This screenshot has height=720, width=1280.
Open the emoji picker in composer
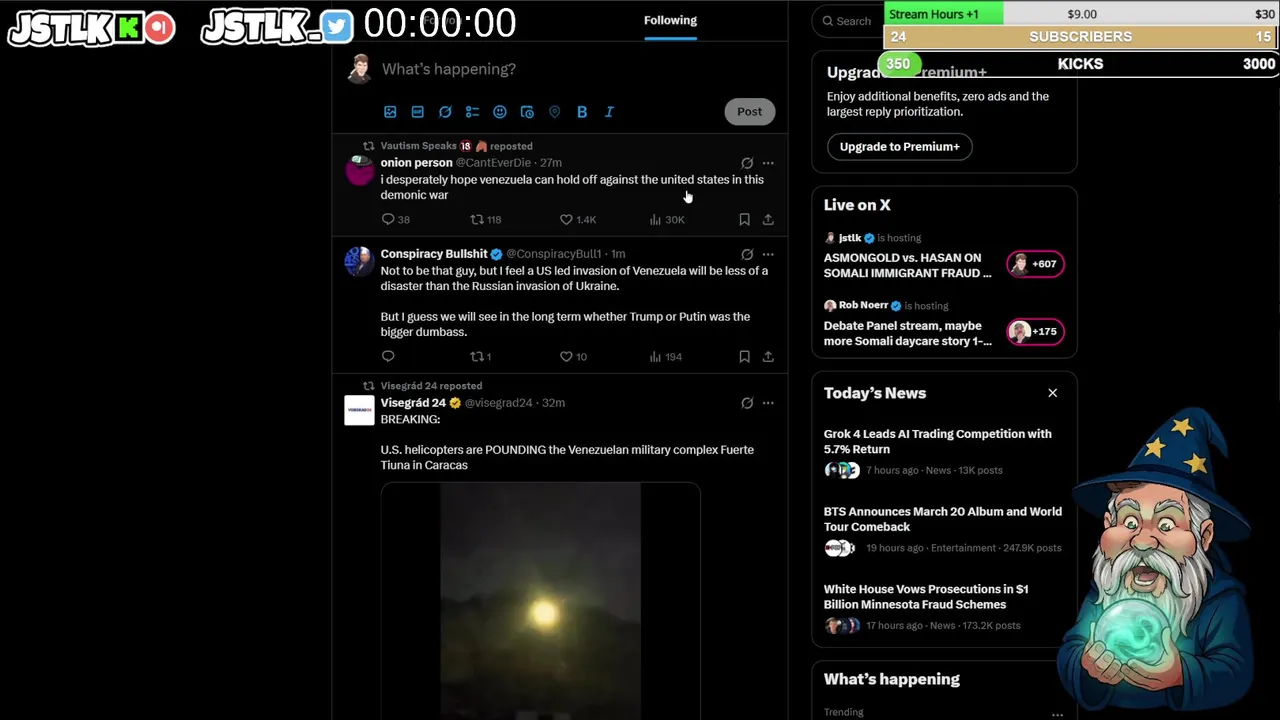pyautogui.click(x=500, y=112)
